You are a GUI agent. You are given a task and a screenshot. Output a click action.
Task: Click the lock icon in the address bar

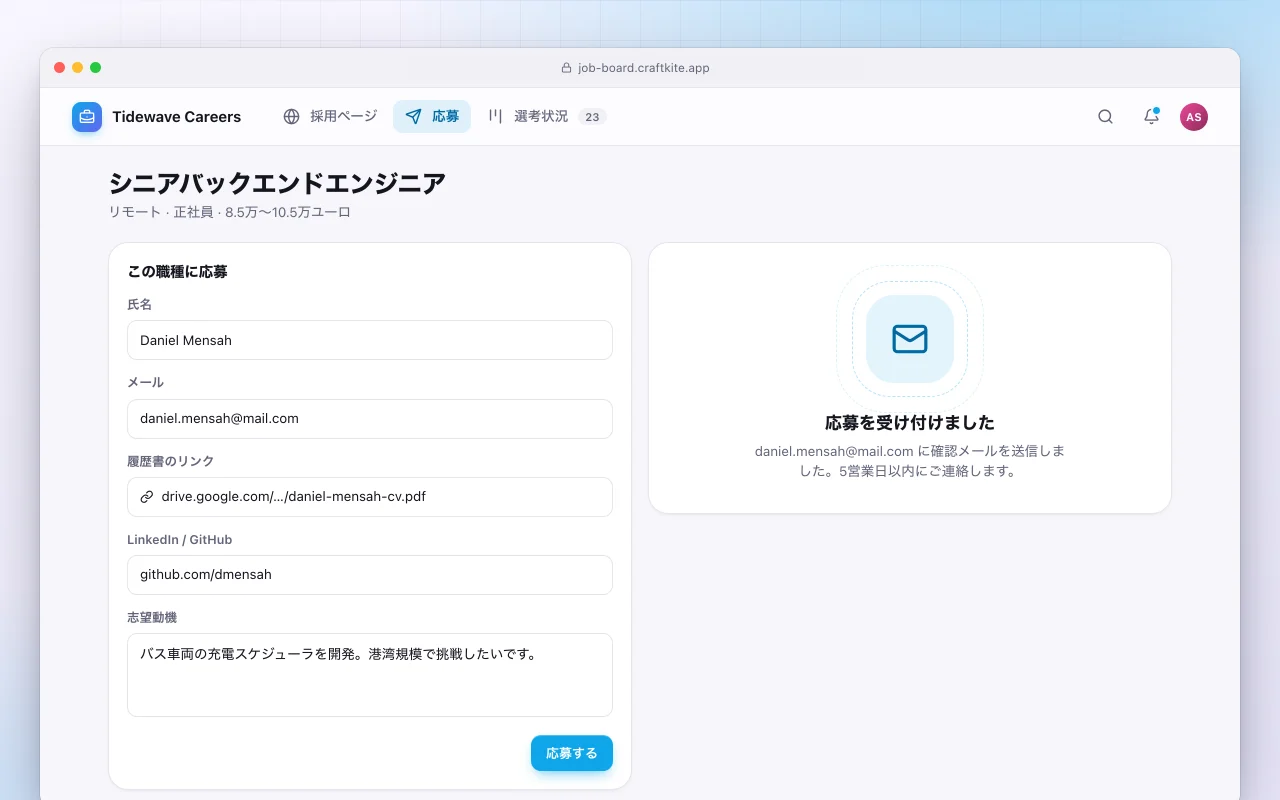[568, 68]
